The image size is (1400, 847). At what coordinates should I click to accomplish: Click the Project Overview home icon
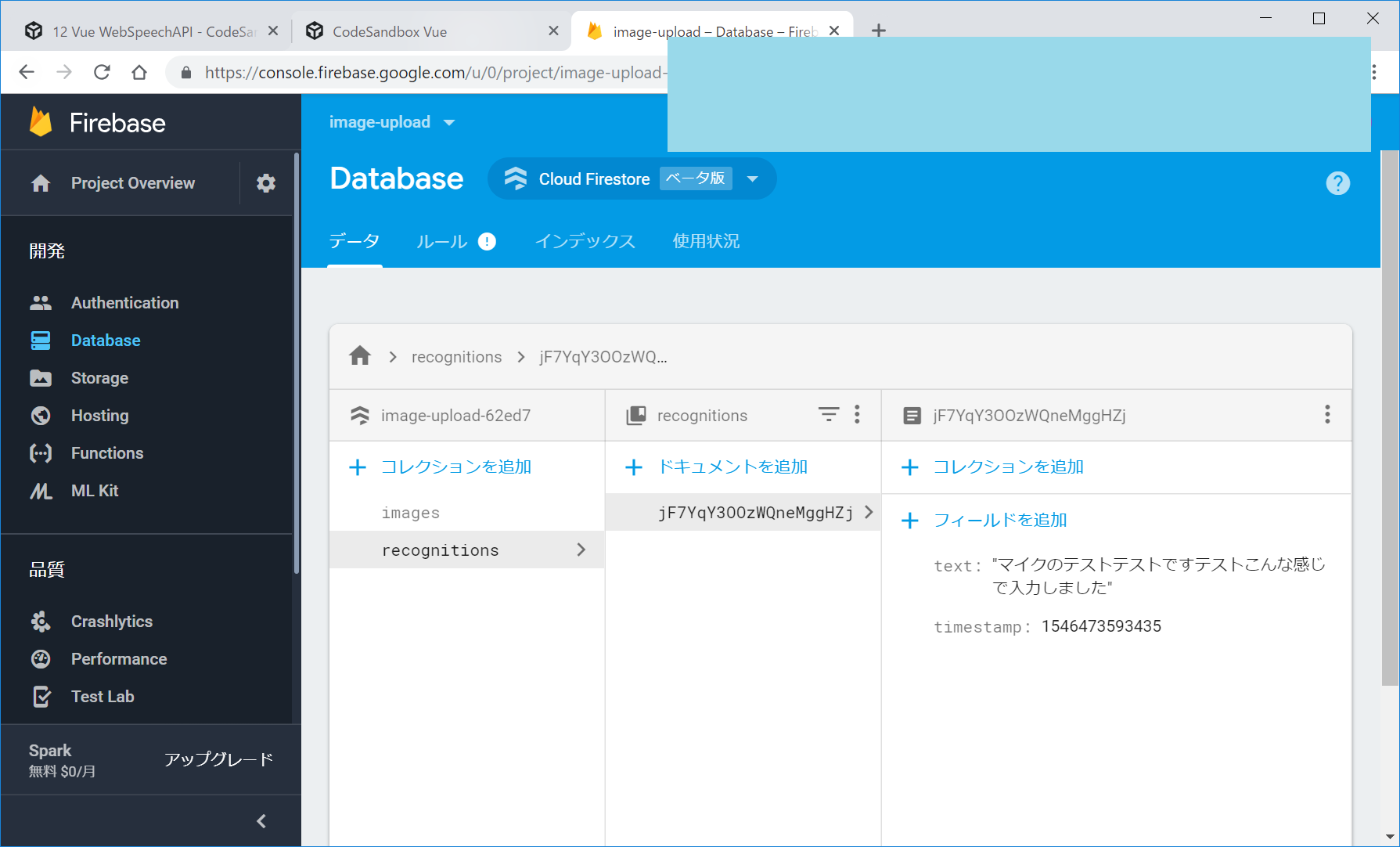point(41,183)
